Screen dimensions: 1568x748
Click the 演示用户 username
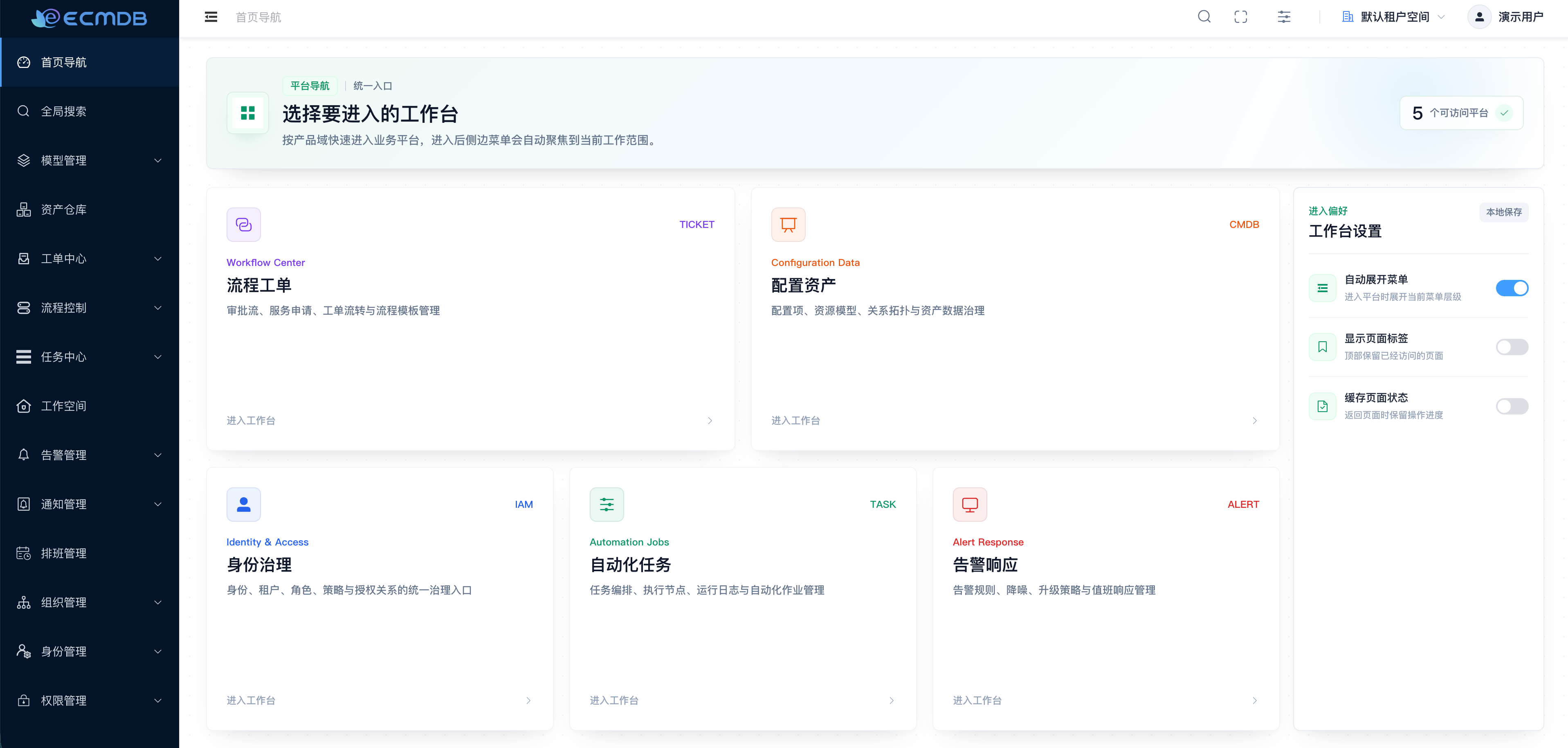(x=1521, y=17)
